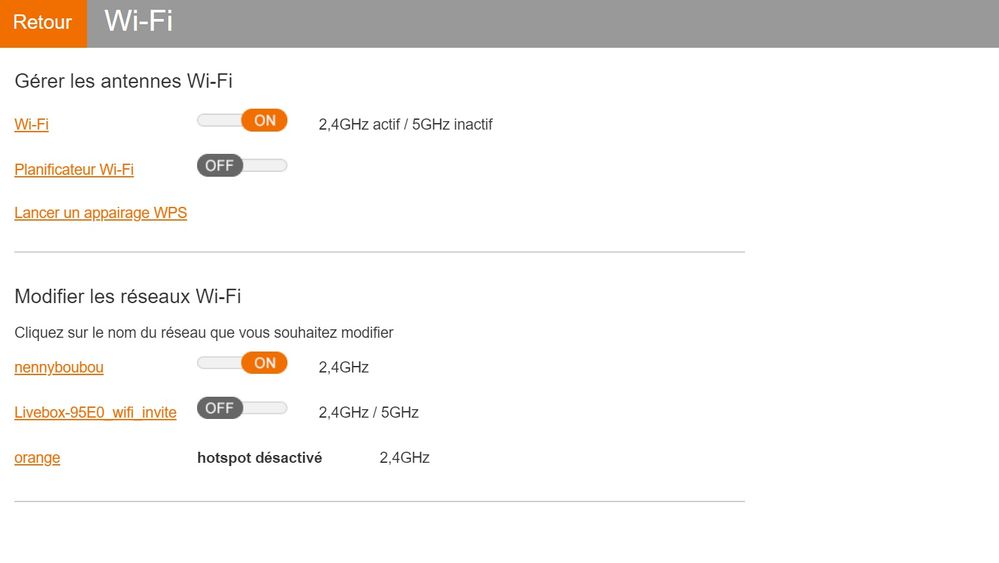Click the 2,4GHz band label beside nennyboubou
This screenshot has width=999, height=563.
(x=343, y=368)
